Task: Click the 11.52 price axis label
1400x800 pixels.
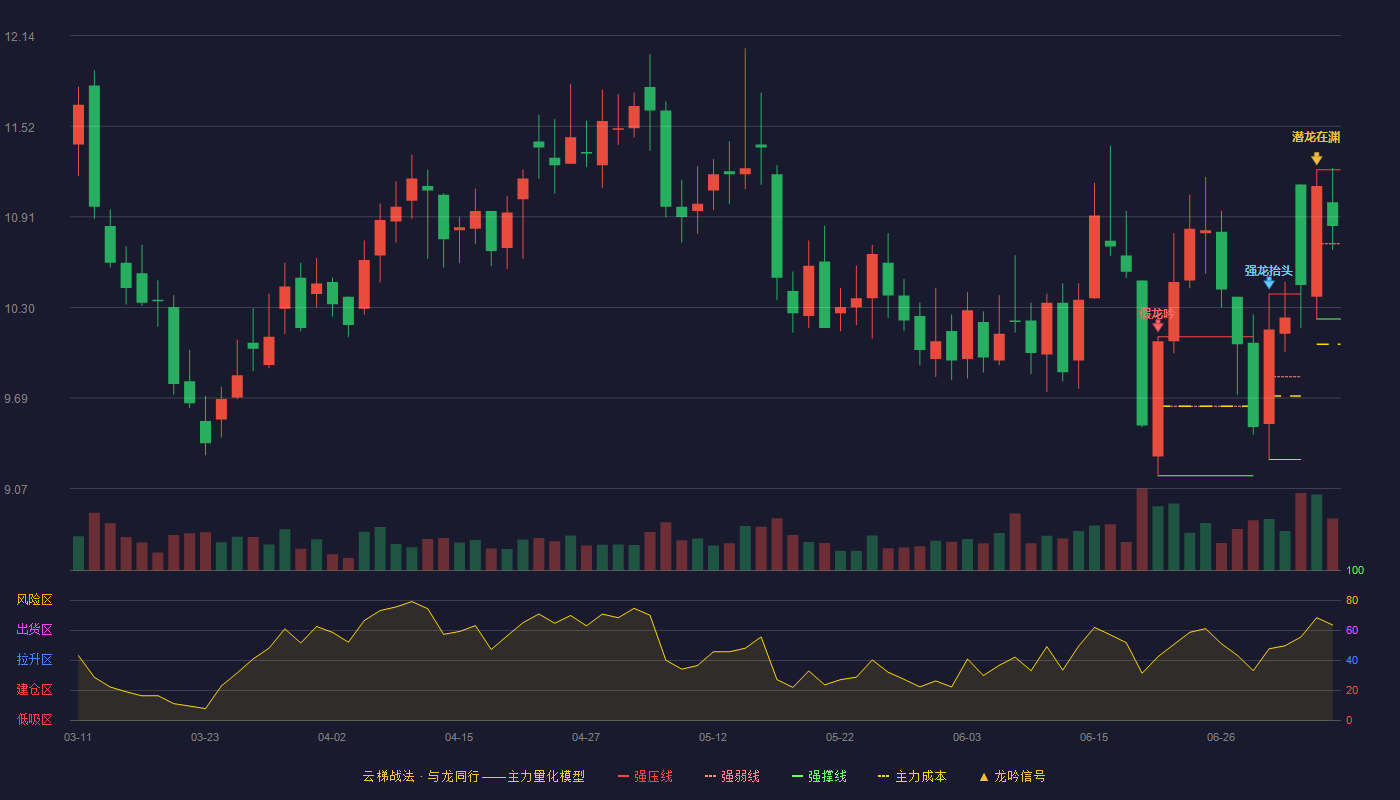Action: 19,128
